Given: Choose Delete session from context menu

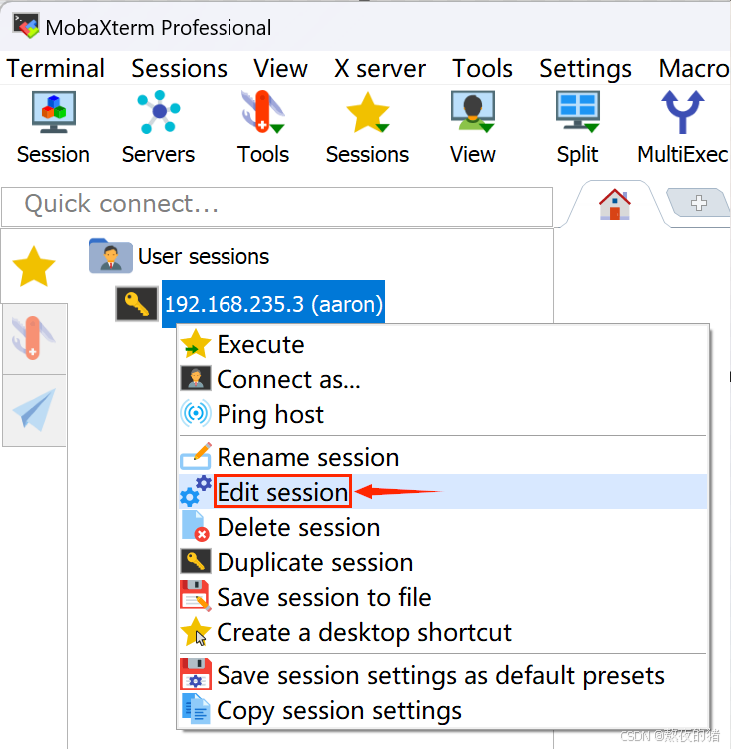Looking at the screenshot, I should pyautogui.click(x=443, y=527).
